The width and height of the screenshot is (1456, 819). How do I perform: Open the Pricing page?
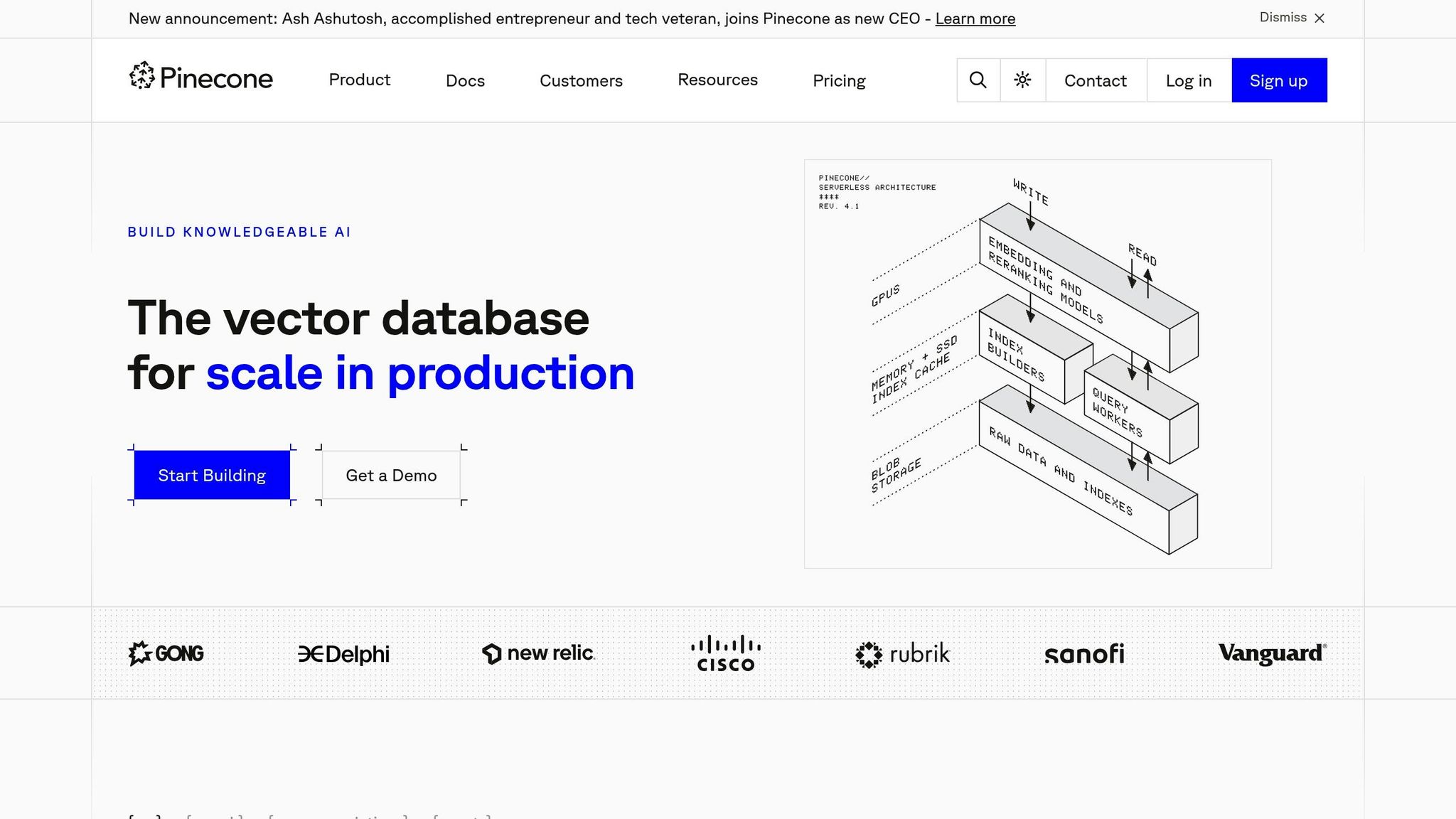[839, 80]
